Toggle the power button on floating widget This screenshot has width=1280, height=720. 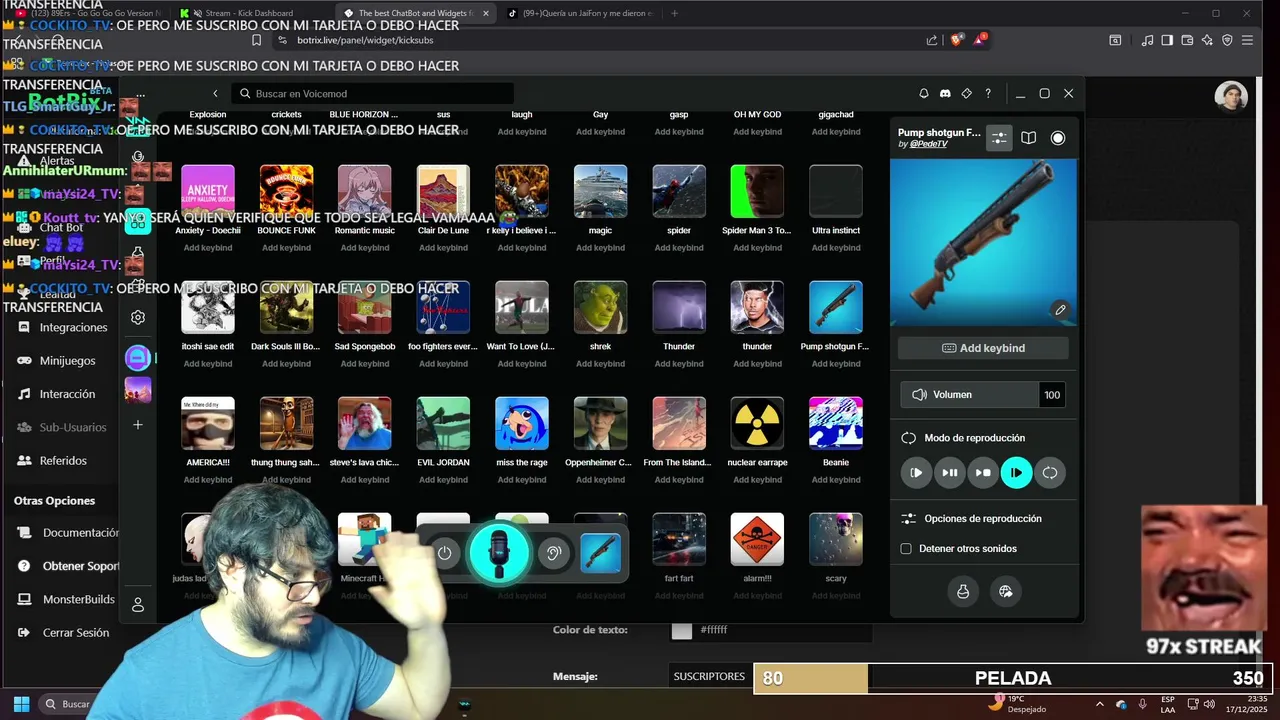(x=444, y=553)
